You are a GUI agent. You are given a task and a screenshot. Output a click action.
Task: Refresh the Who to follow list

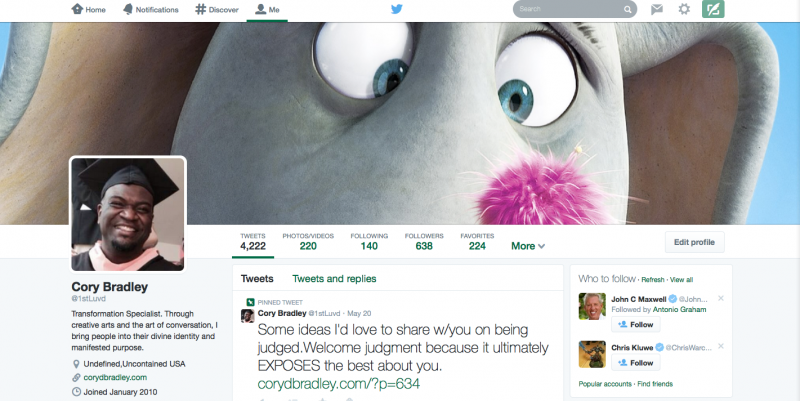pos(652,280)
